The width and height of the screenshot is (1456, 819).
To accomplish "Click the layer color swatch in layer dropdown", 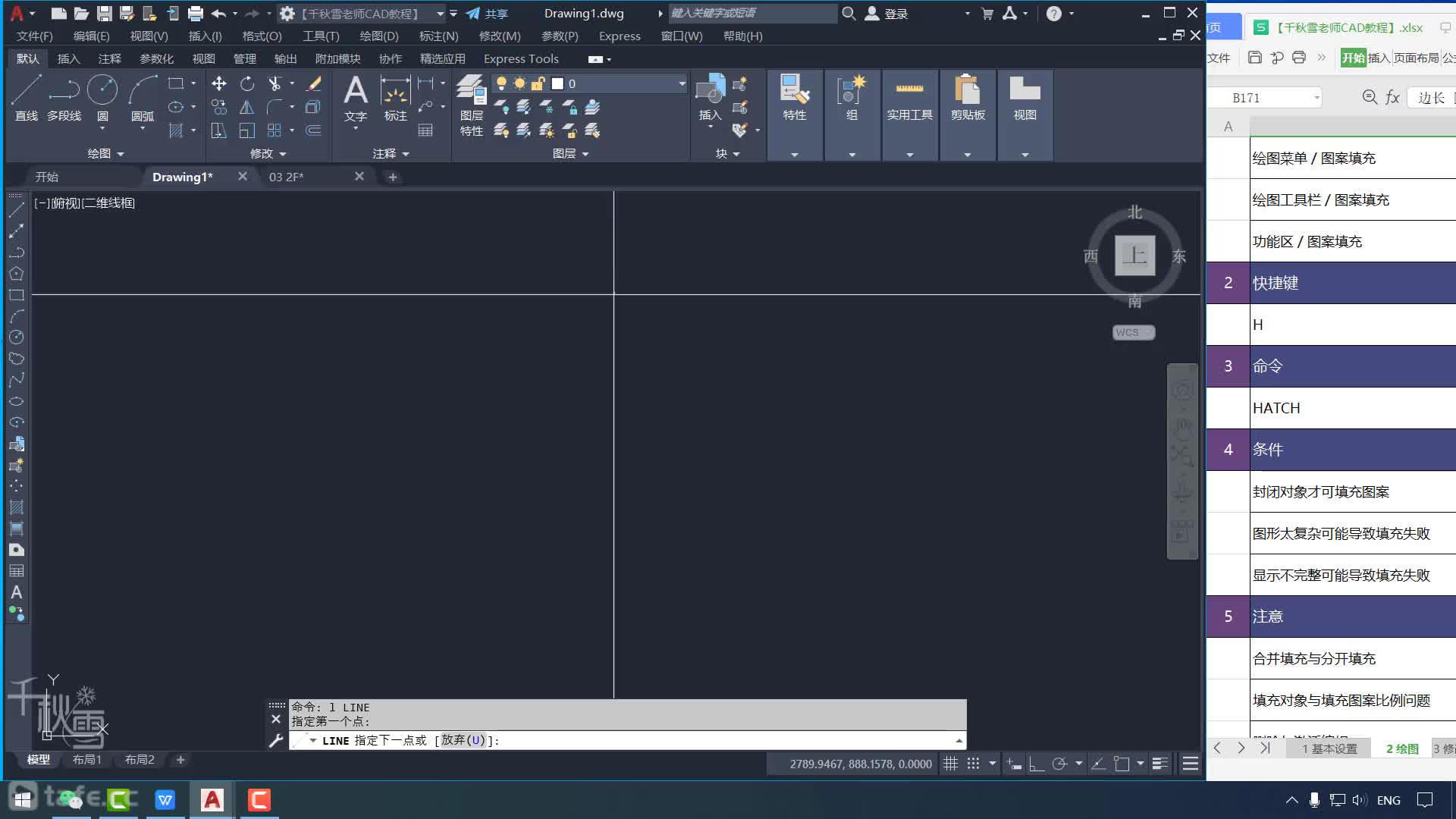I will click(557, 83).
